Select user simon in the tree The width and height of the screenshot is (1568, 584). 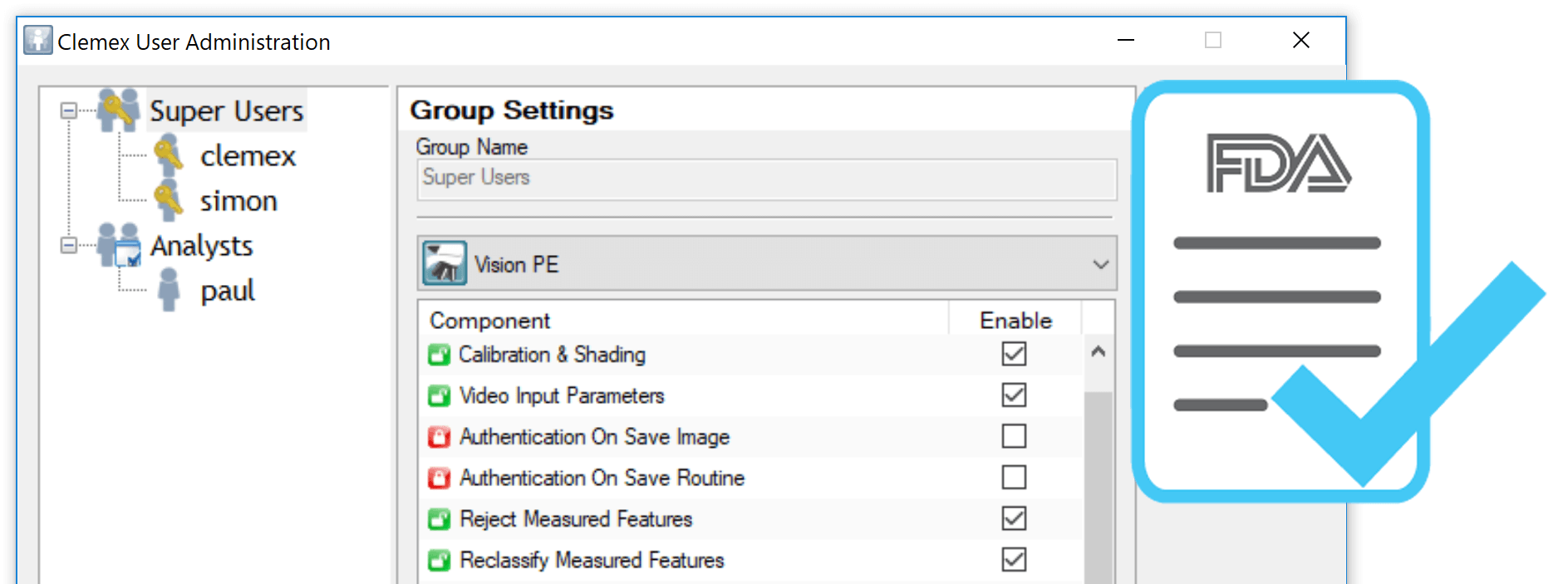tap(238, 201)
